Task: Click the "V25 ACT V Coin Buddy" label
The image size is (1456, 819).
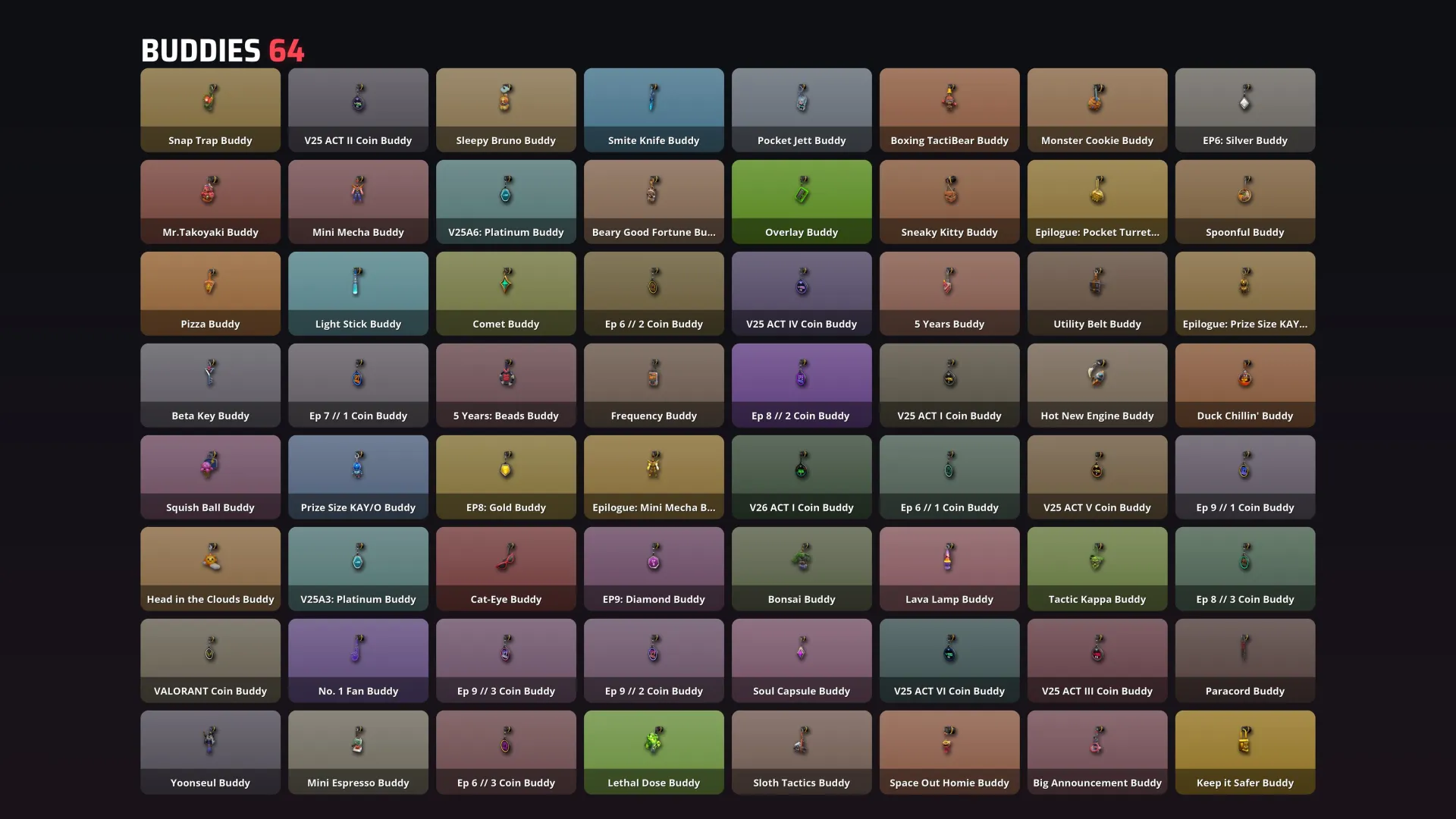Action: coord(1097,507)
